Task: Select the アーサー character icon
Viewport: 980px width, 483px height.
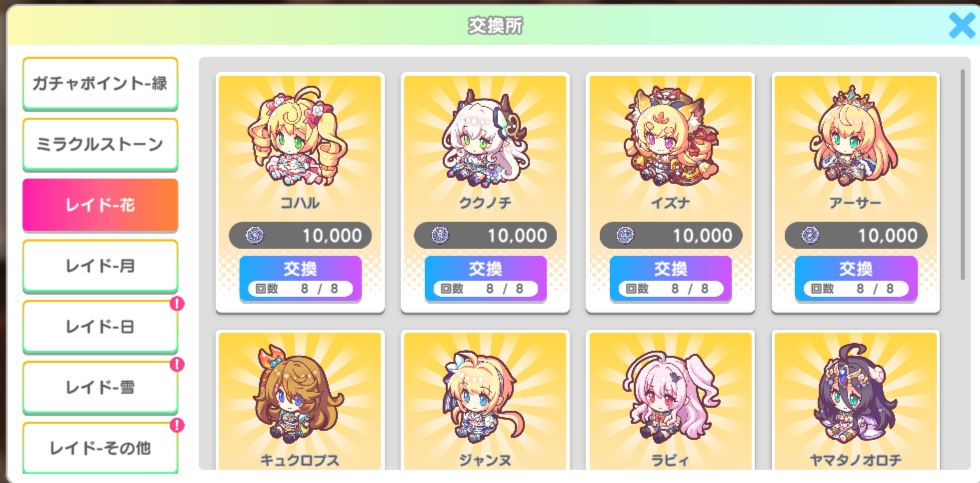Action: click(856, 138)
